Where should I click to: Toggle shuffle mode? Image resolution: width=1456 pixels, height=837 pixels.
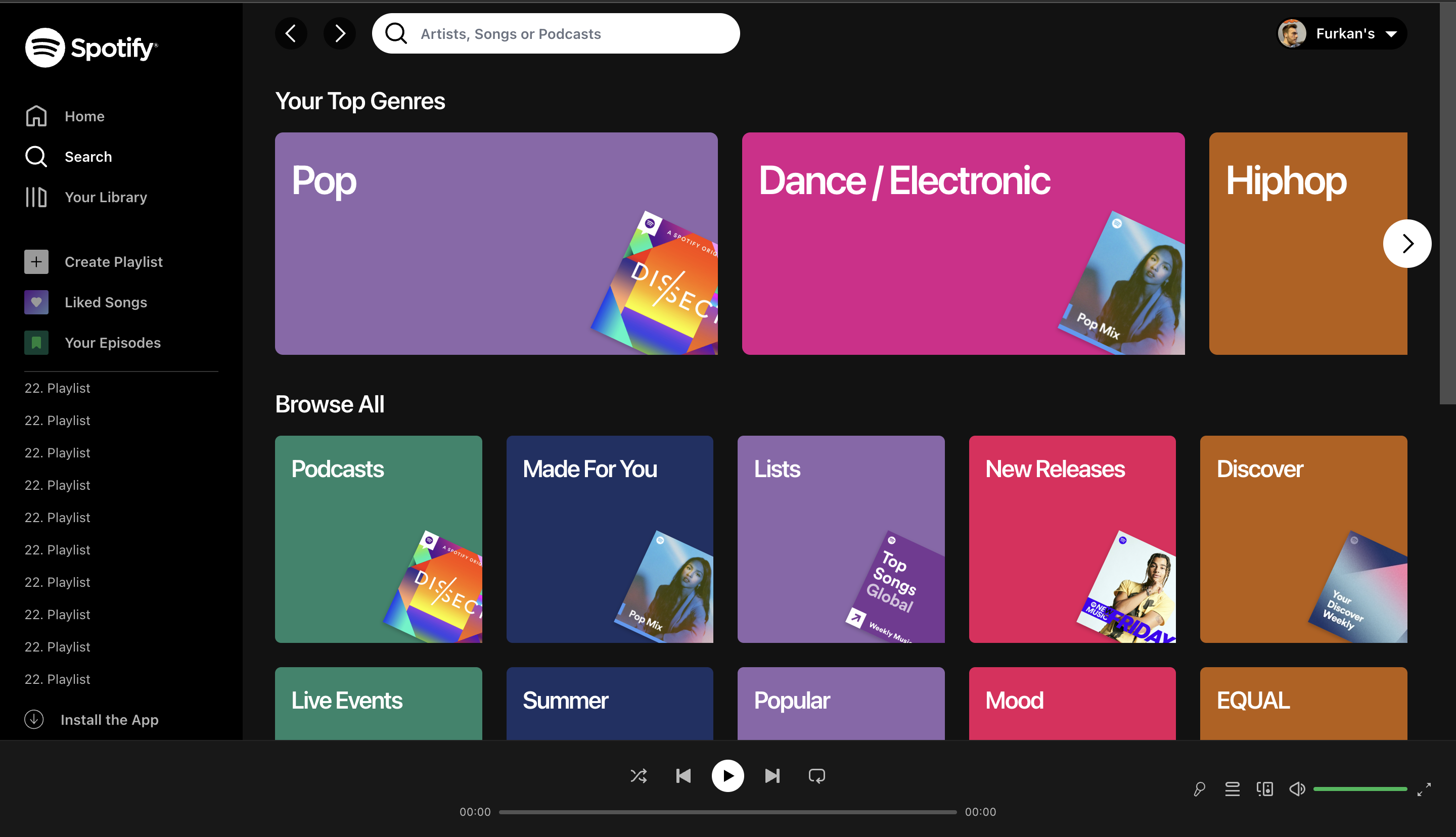(x=639, y=776)
